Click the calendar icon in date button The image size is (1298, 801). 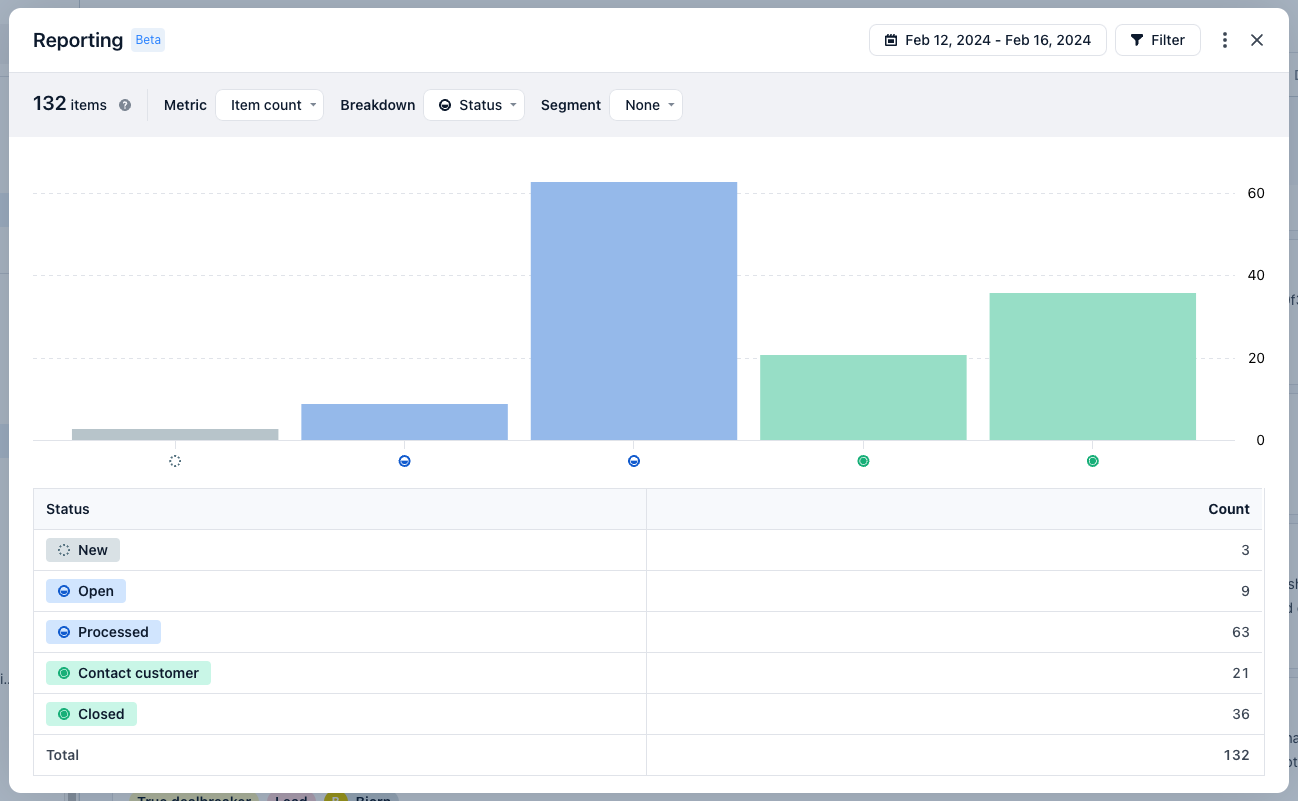pos(891,40)
